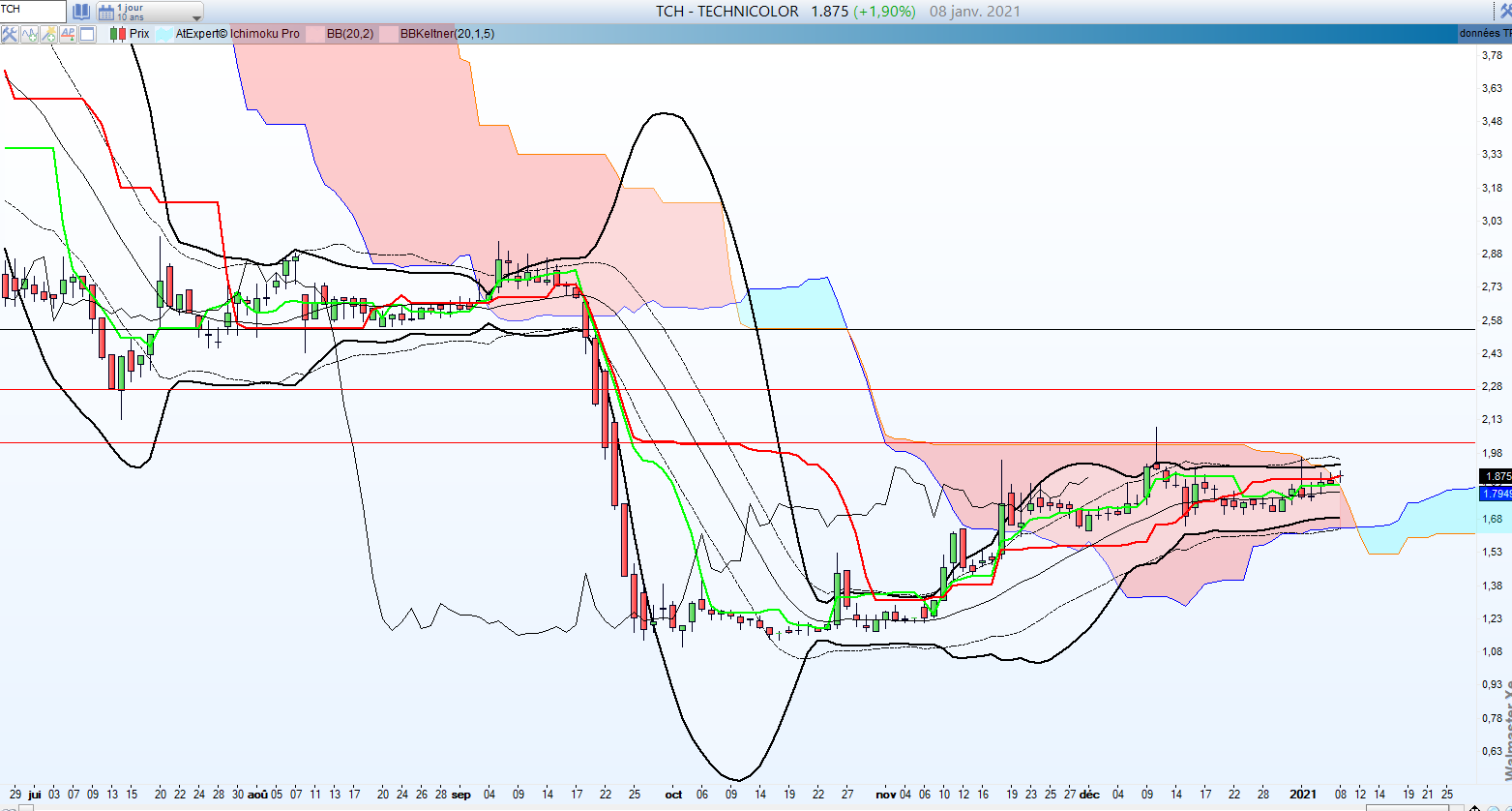Open chart settings wrench icon in indicator bar
The width and height of the screenshot is (1512, 811).
[x=10, y=34]
